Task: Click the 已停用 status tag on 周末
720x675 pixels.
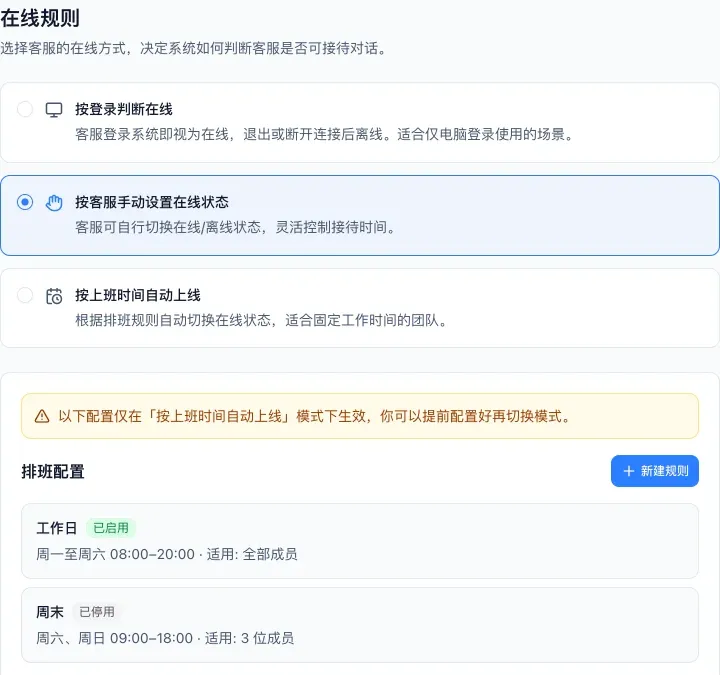Action: 97,612
